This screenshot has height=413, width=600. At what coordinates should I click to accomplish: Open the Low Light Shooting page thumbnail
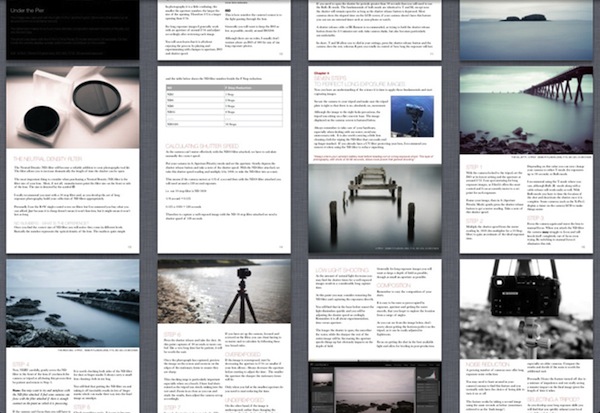pyautogui.click(x=375, y=336)
